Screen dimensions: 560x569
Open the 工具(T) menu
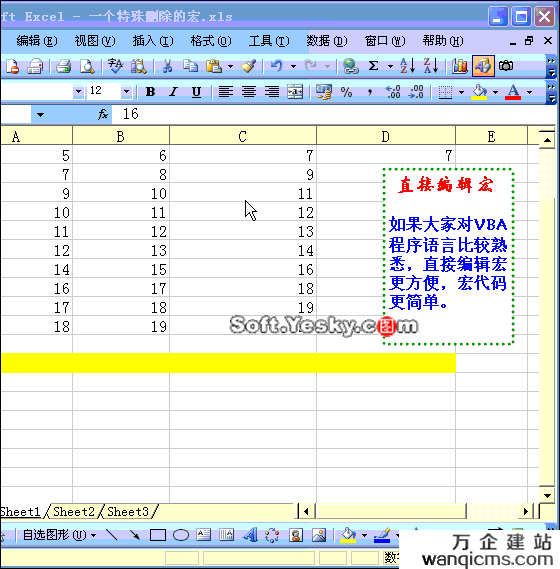coord(269,41)
